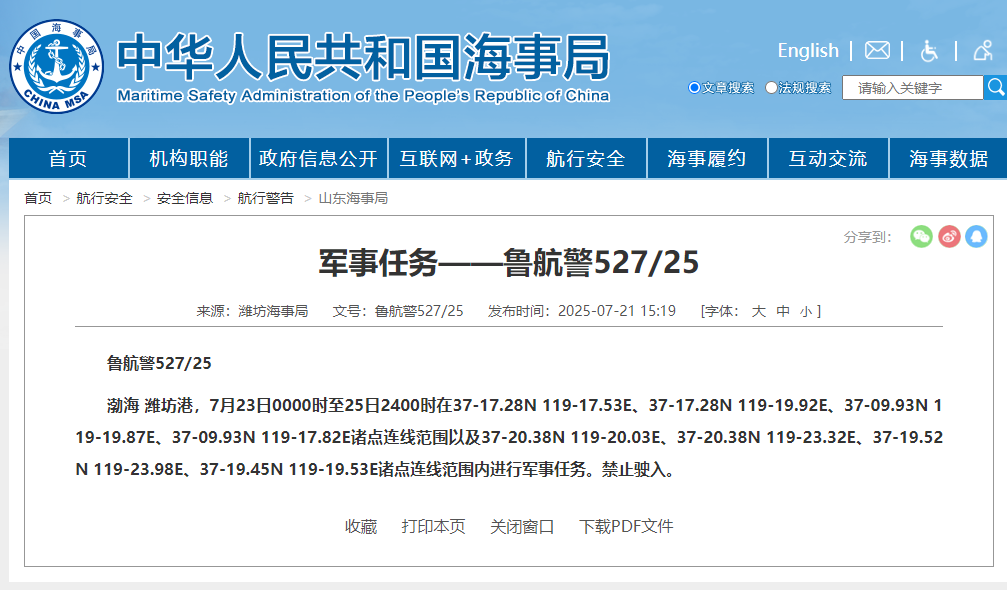Click the WeChat share icon
The image size is (1007, 590).
coord(920,235)
